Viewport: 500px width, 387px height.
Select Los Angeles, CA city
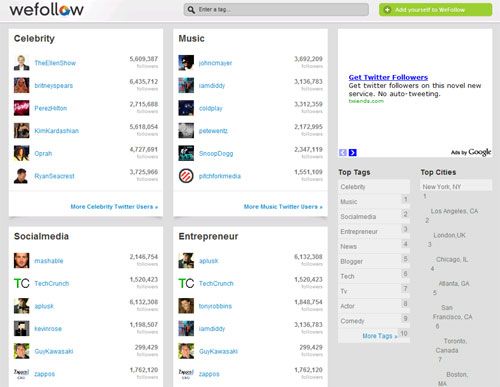(x=454, y=211)
